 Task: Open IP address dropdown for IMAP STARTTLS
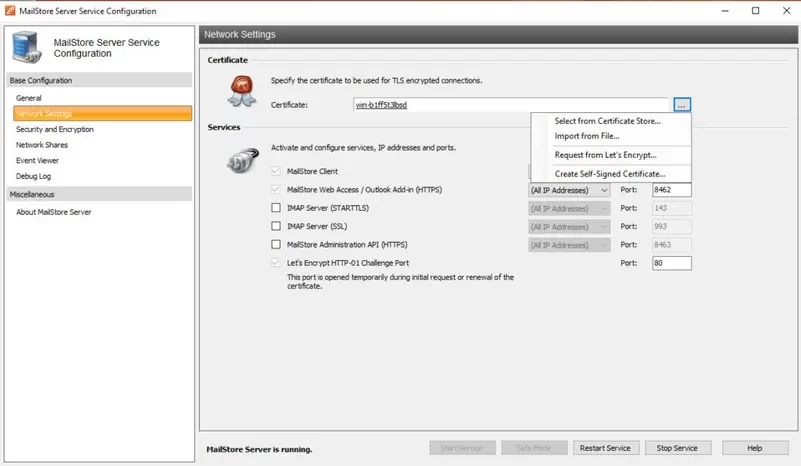coord(568,208)
